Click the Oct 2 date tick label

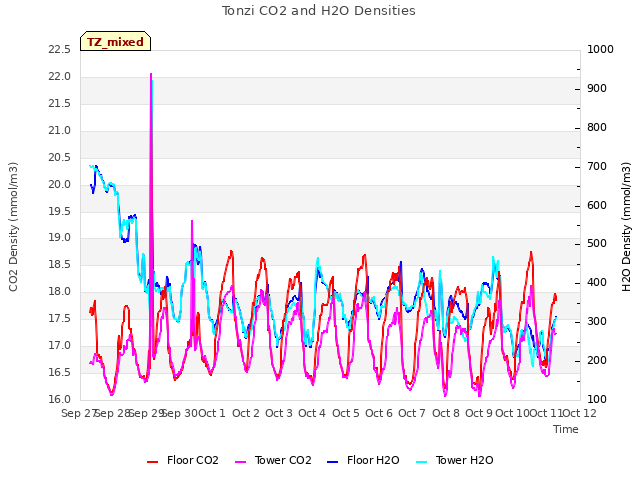(x=246, y=413)
